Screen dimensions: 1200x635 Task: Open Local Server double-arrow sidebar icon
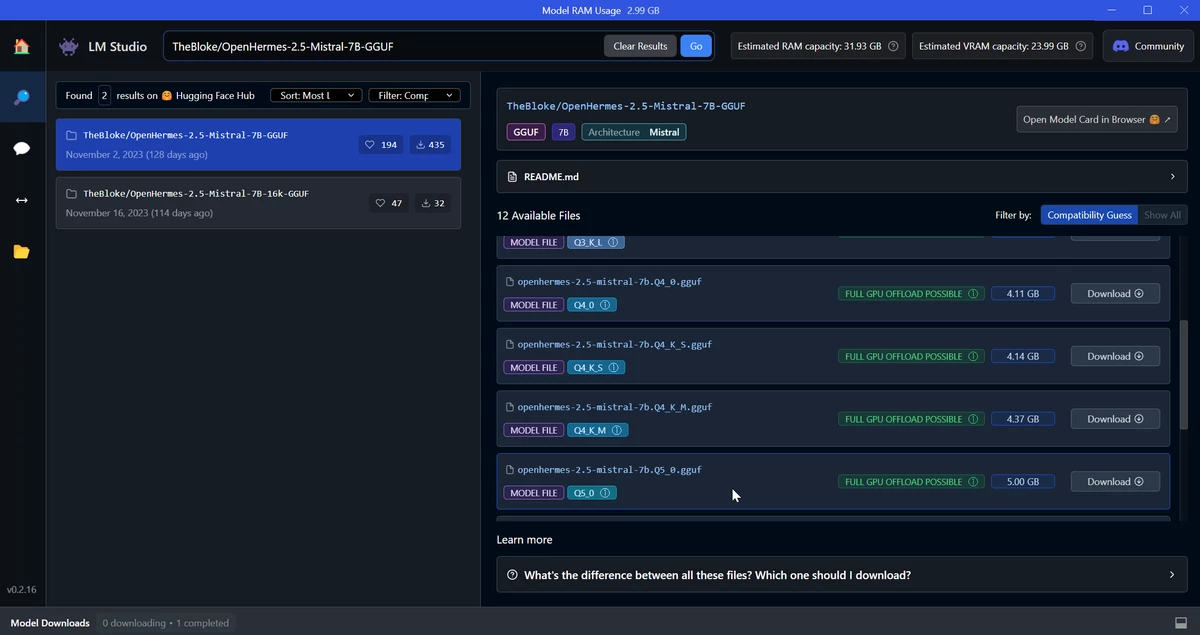pos(21,200)
